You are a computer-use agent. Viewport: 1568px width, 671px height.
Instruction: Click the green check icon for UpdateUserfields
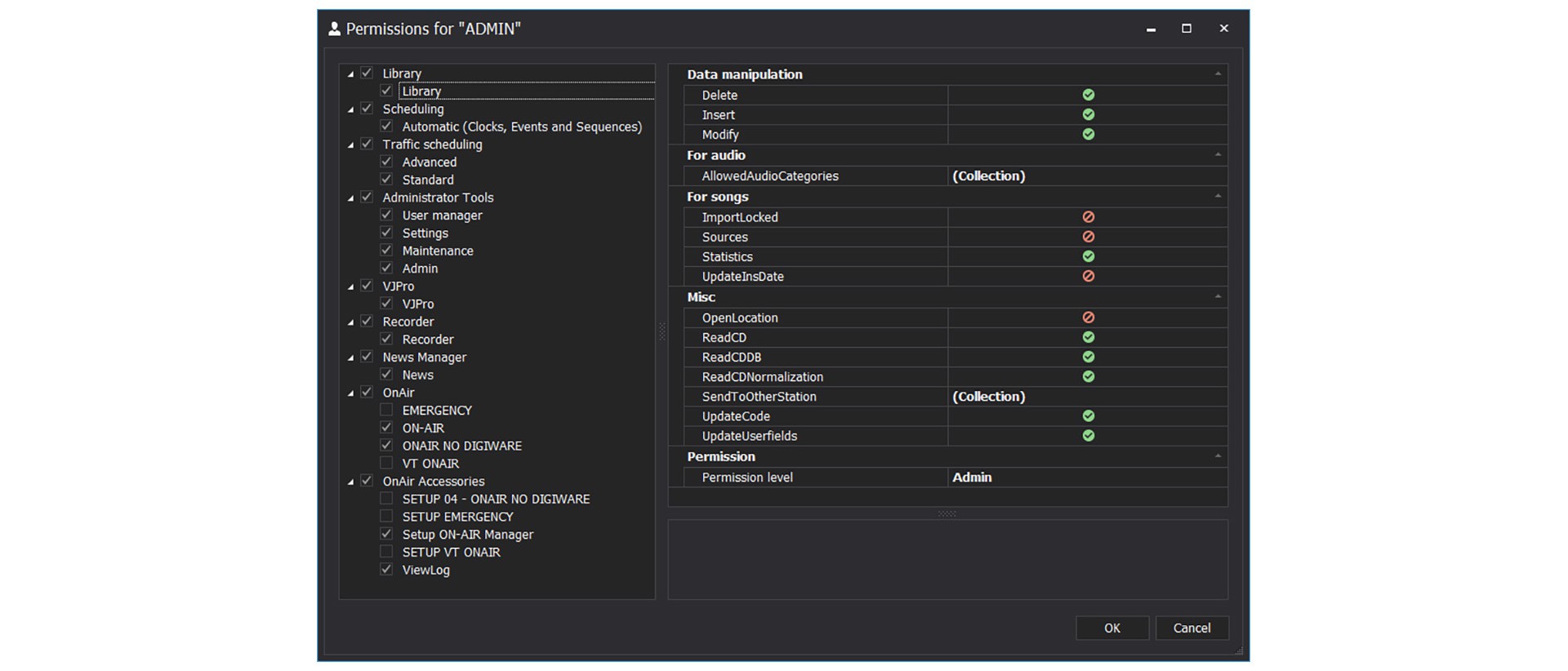click(1088, 436)
